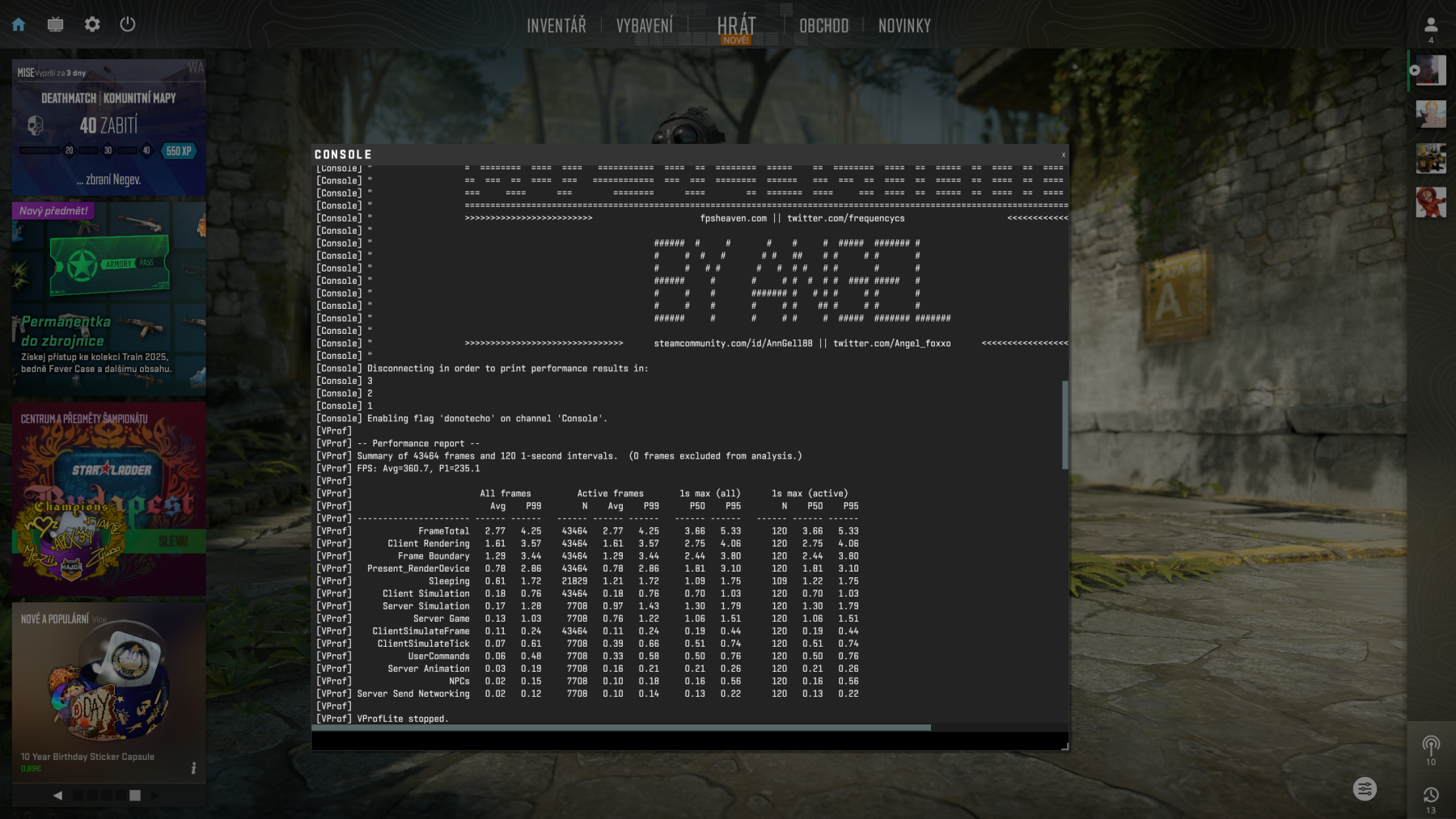Open the INVENTÁŘ tab
Image resolution: width=1456 pixels, height=819 pixels.
[556, 26]
